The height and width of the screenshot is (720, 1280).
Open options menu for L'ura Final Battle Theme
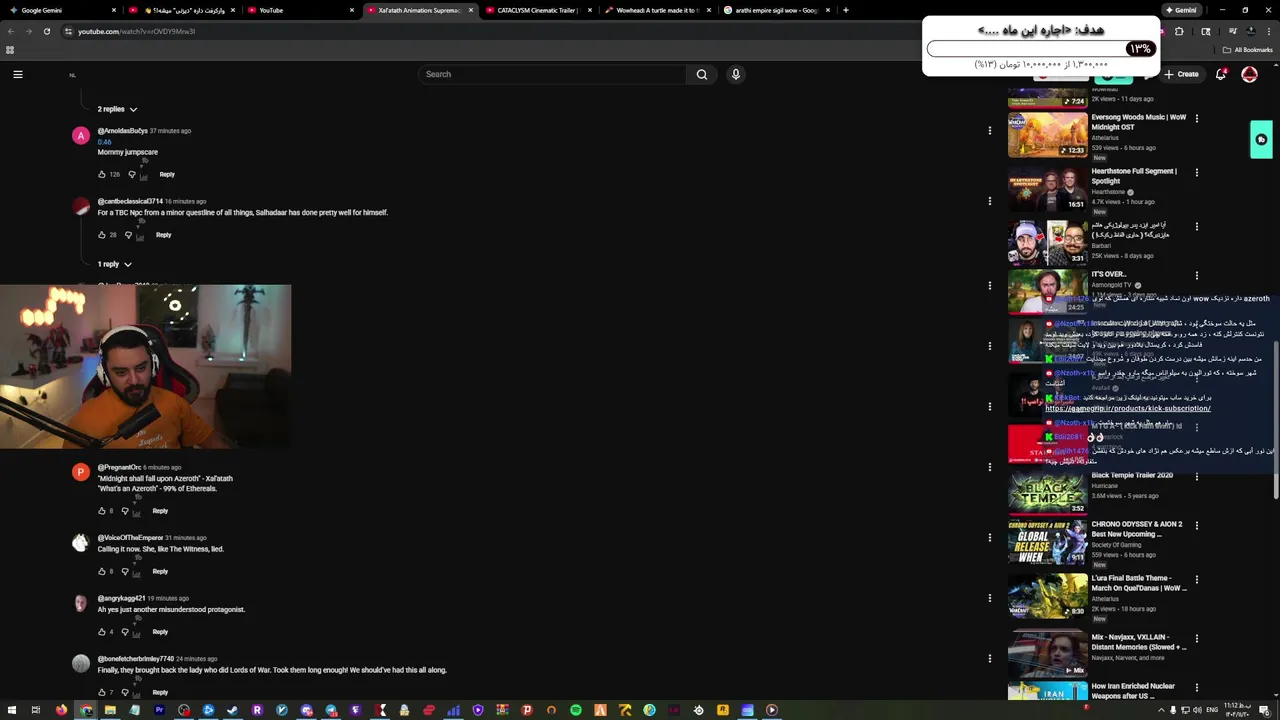[1196, 579]
